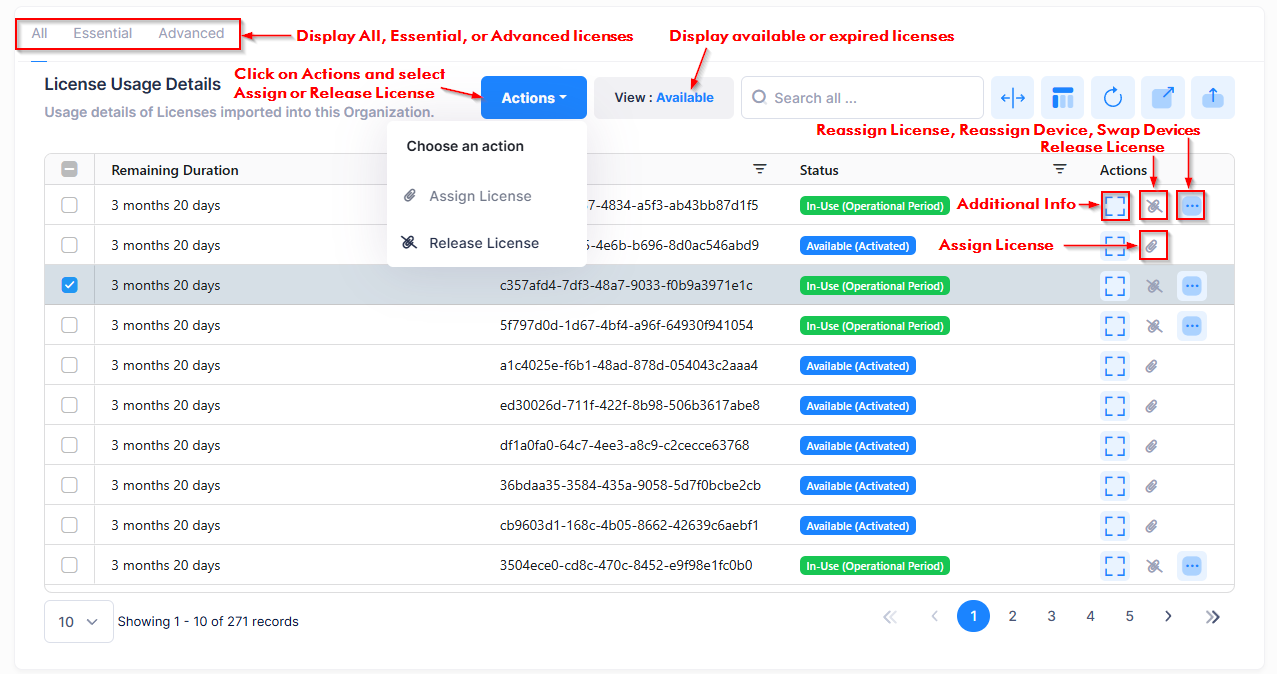Open the more options menu for the c357afd4 license
The image size is (1277, 674).
[1191, 286]
